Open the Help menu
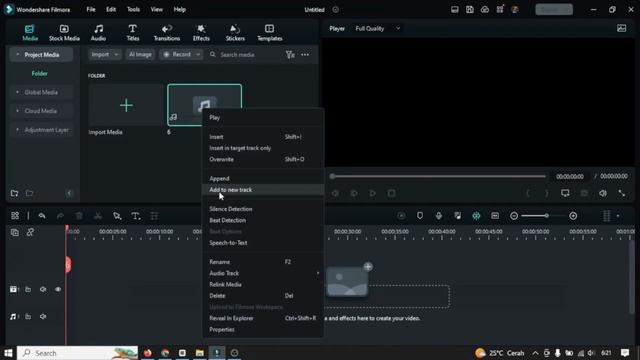 click(180, 9)
